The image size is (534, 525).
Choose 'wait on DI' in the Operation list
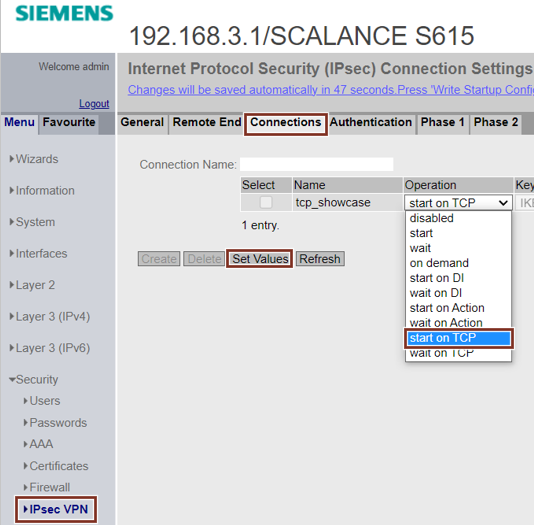tap(458, 293)
